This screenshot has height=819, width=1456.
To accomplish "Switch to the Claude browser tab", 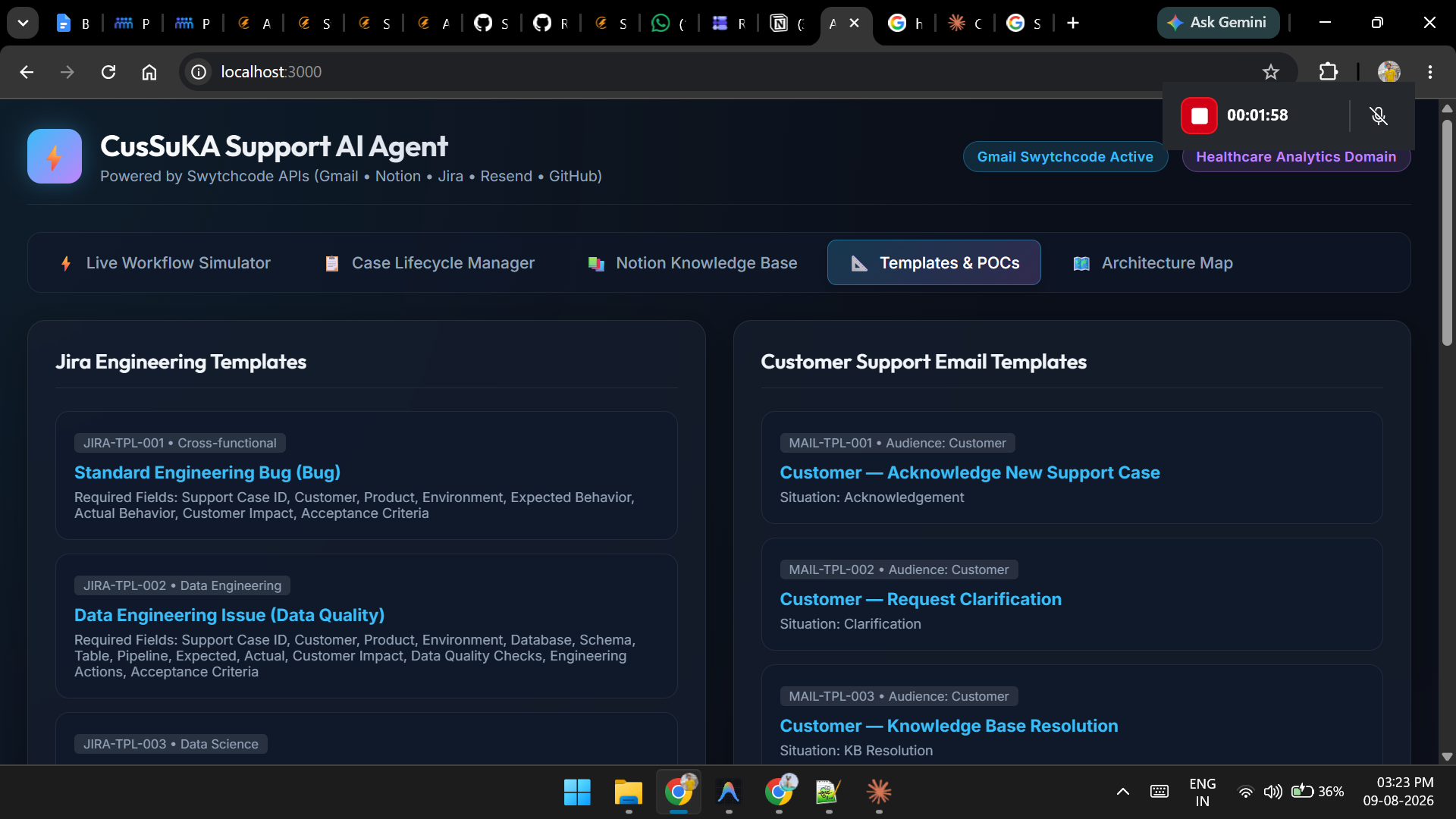I will tap(965, 24).
